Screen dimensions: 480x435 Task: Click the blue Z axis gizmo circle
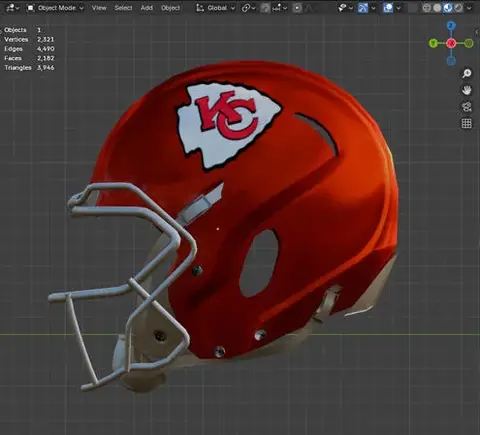click(451, 25)
